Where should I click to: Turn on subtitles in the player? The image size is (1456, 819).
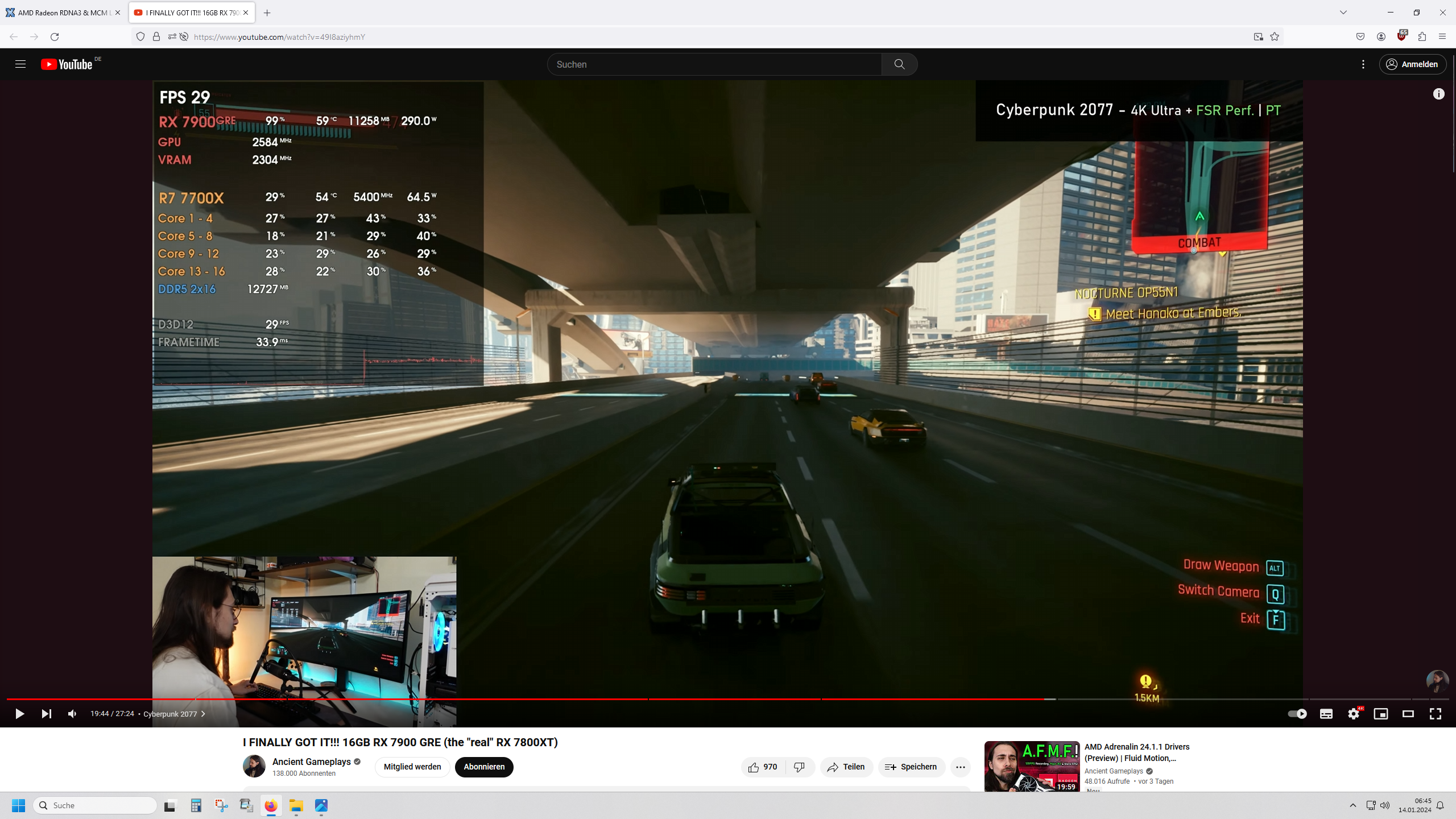point(1326,714)
